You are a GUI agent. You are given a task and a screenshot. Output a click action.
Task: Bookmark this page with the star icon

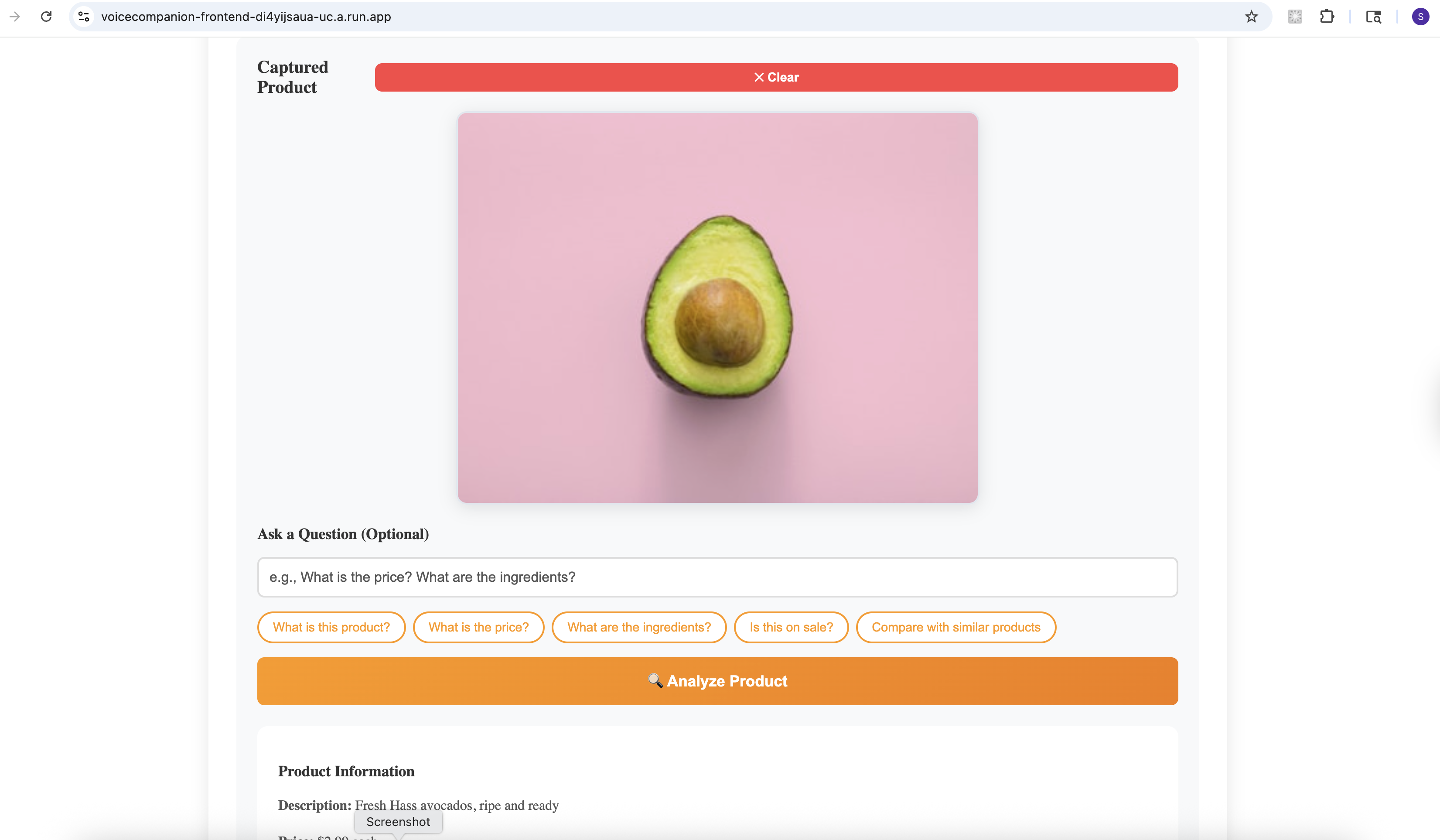[1252, 17]
